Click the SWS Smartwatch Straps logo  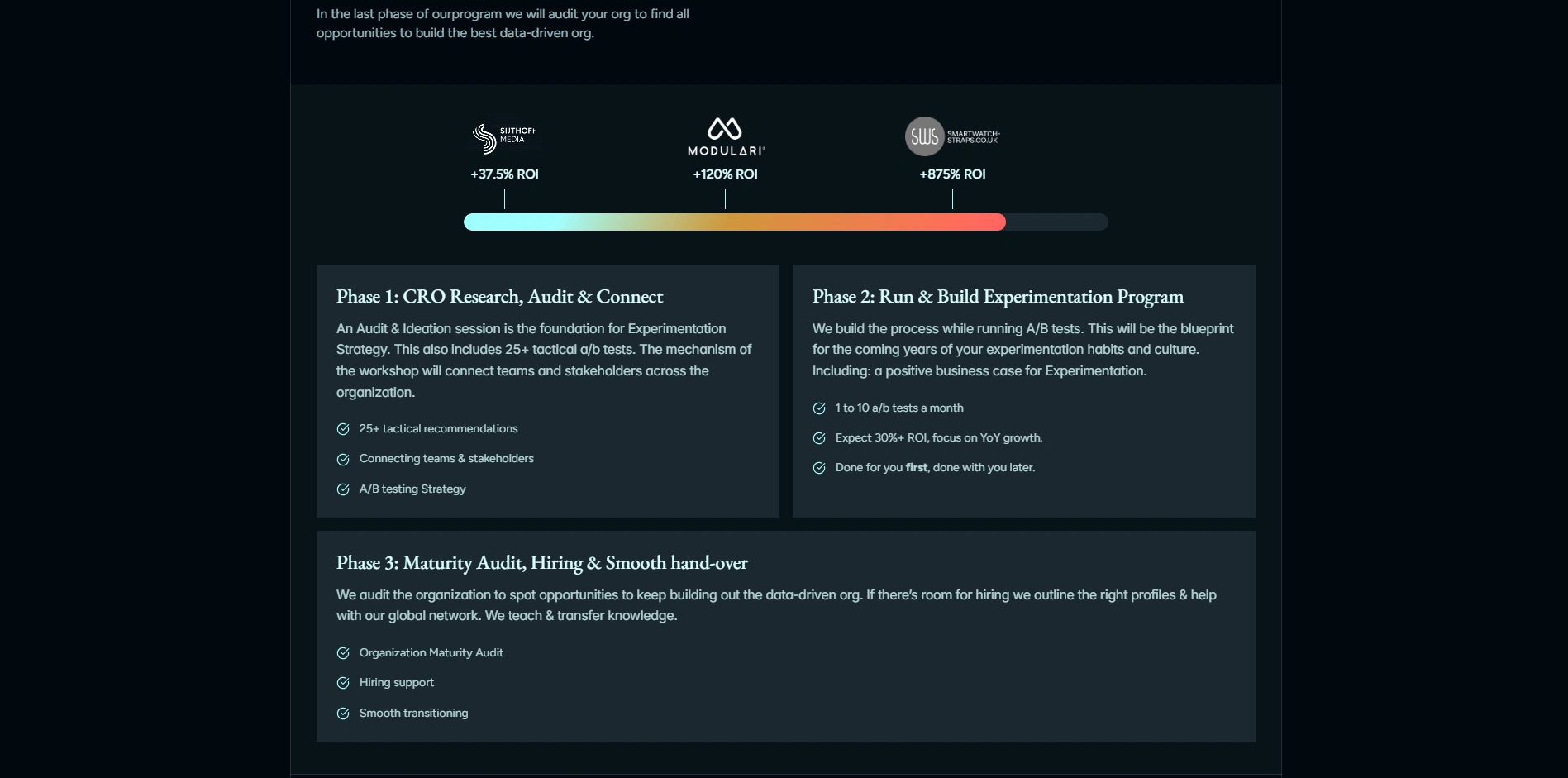point(952,136)
